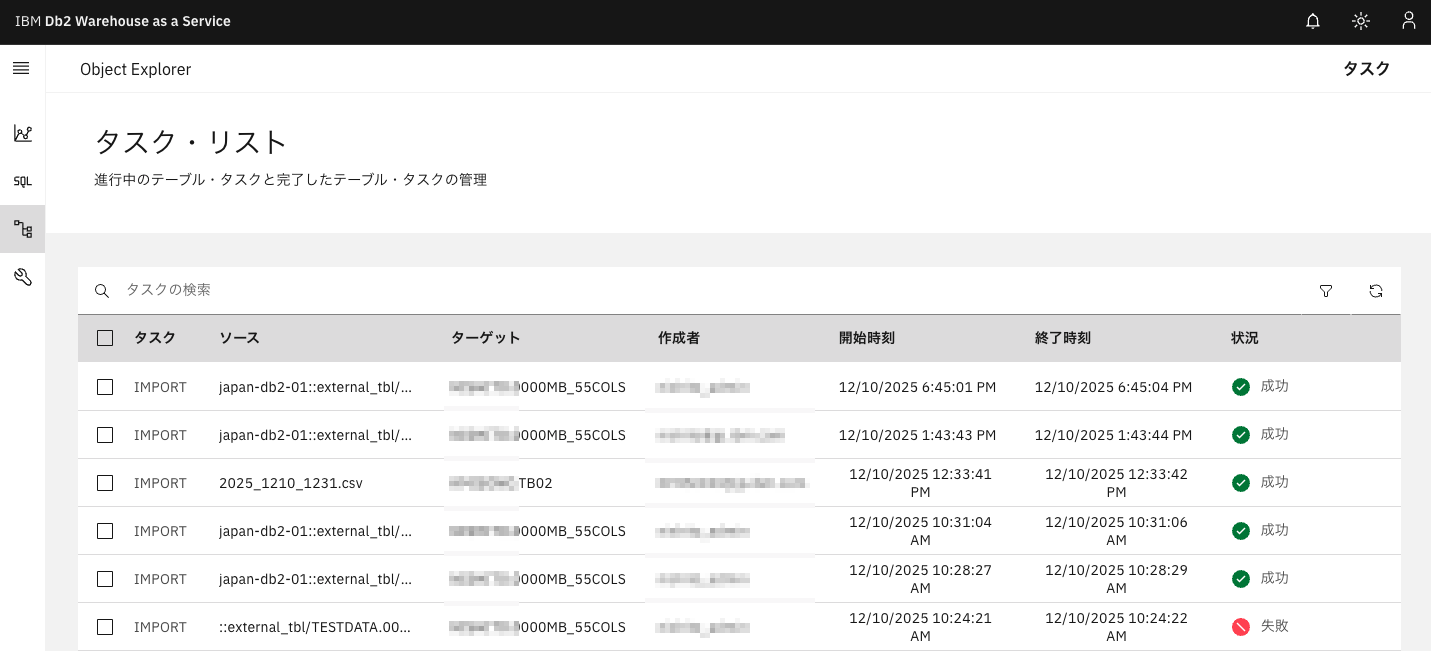This screenshot has width=1431, height=651.
Task: Open the user profile icon
Action: click(1409, 21)
